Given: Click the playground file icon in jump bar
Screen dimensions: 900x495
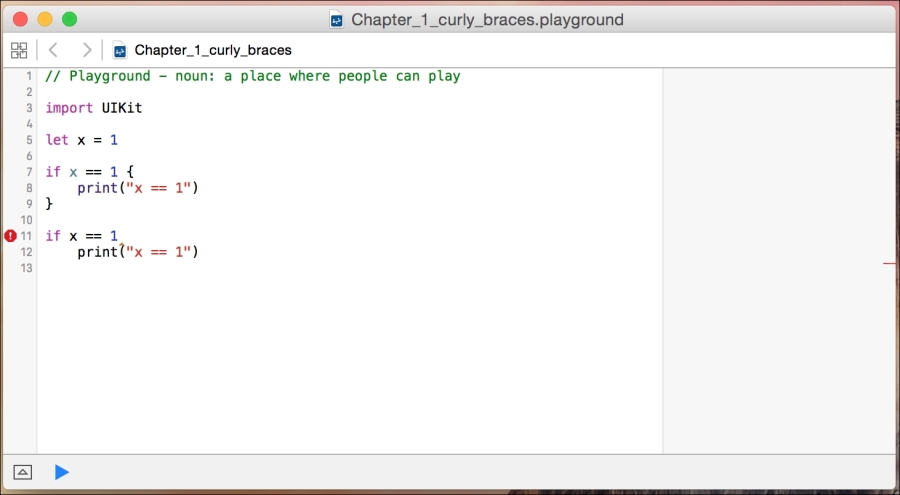Looking at the screenshot, I should click(119, 51).
